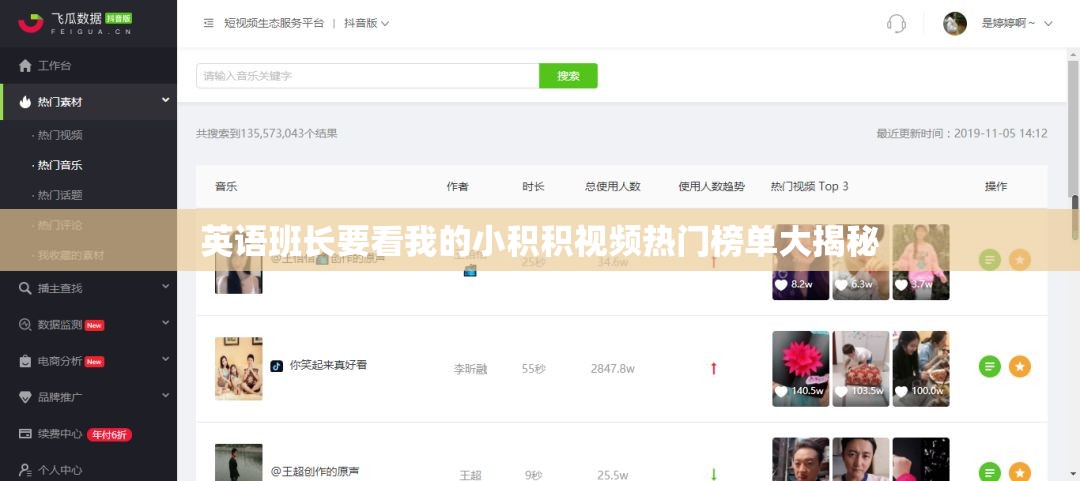Select 热门视频 in the sidebar
The height and width of the screenshot is (481, 1080).
60,135
